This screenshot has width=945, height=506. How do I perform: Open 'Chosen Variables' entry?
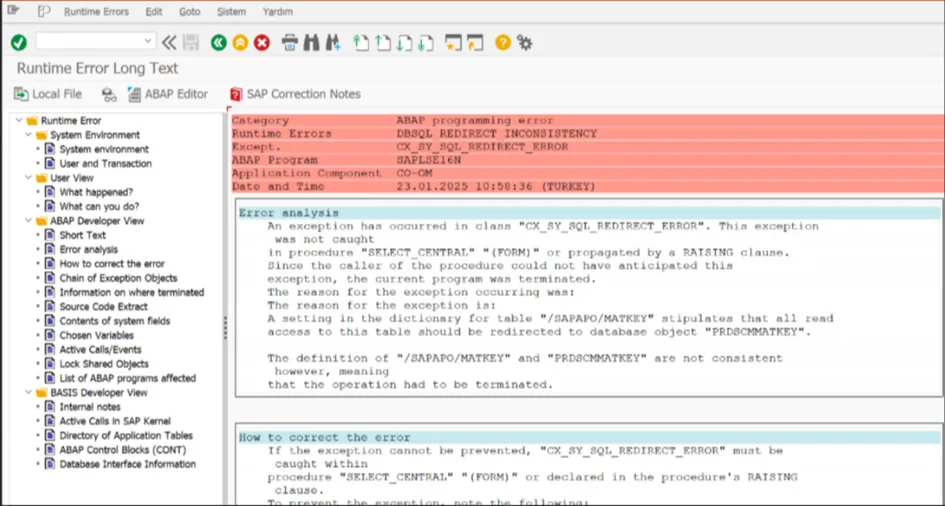point(96,336)
